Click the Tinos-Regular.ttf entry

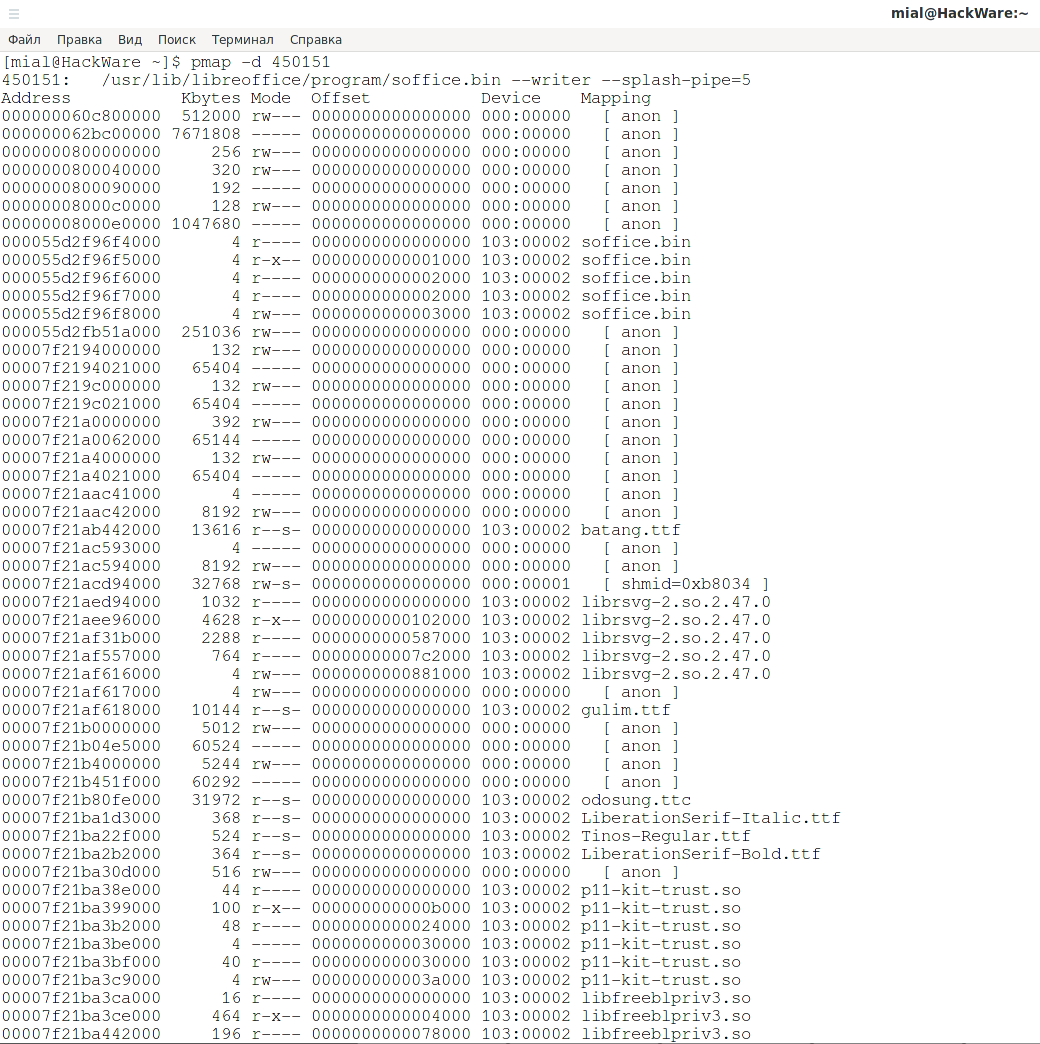click(665, 836)
